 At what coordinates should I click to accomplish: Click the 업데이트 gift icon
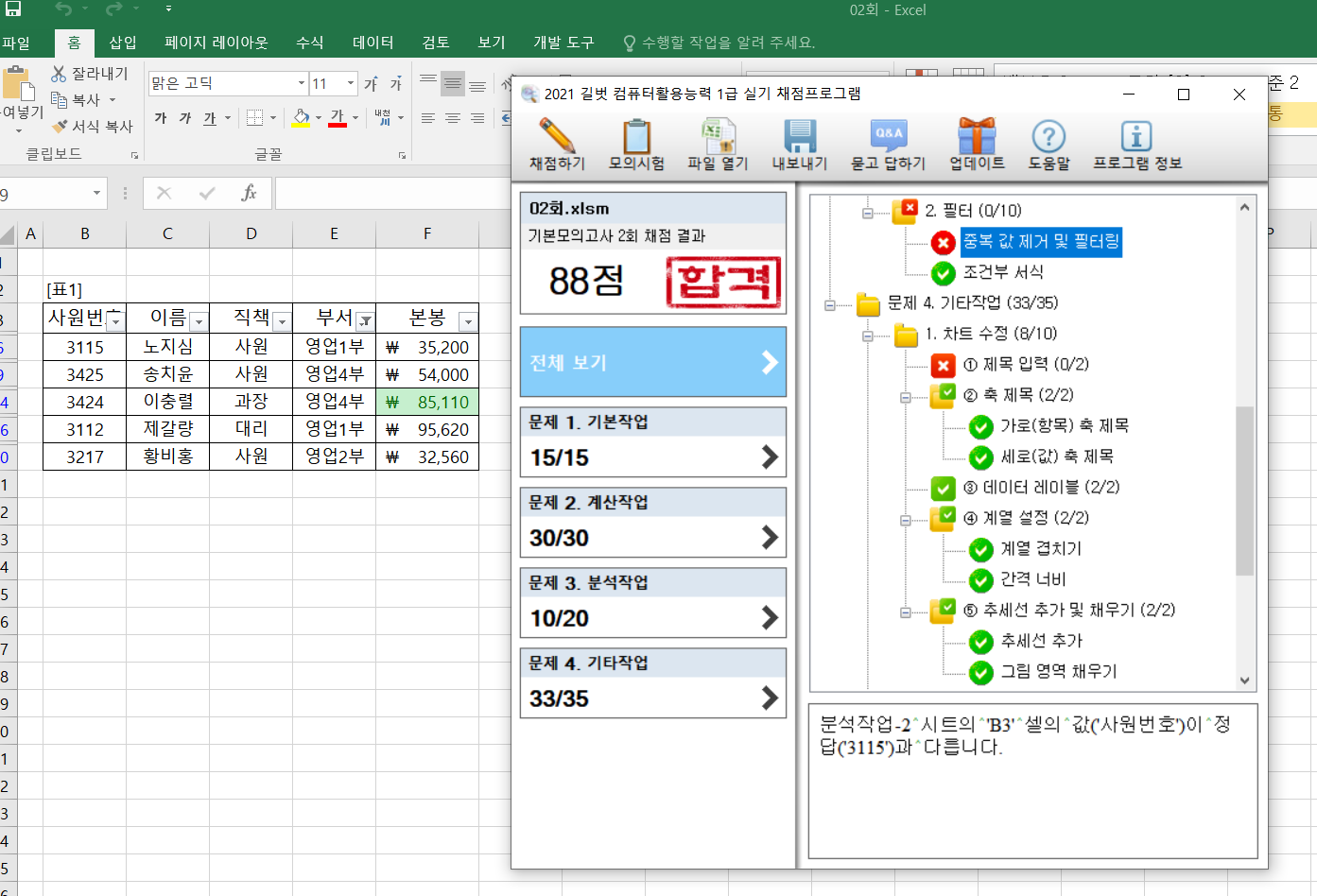(977, 138)
